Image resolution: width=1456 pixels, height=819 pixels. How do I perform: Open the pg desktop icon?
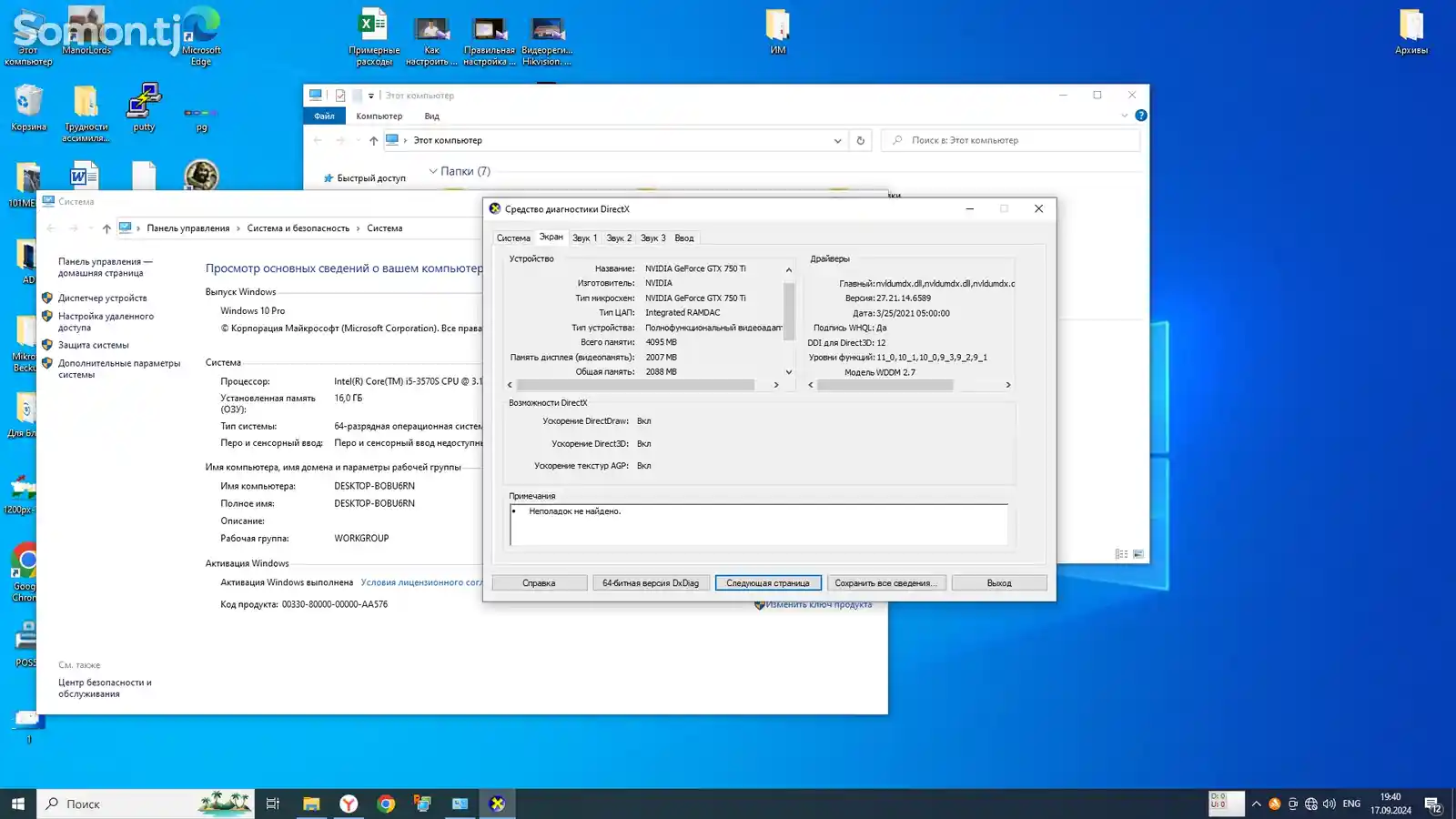[x=201, y=118]
